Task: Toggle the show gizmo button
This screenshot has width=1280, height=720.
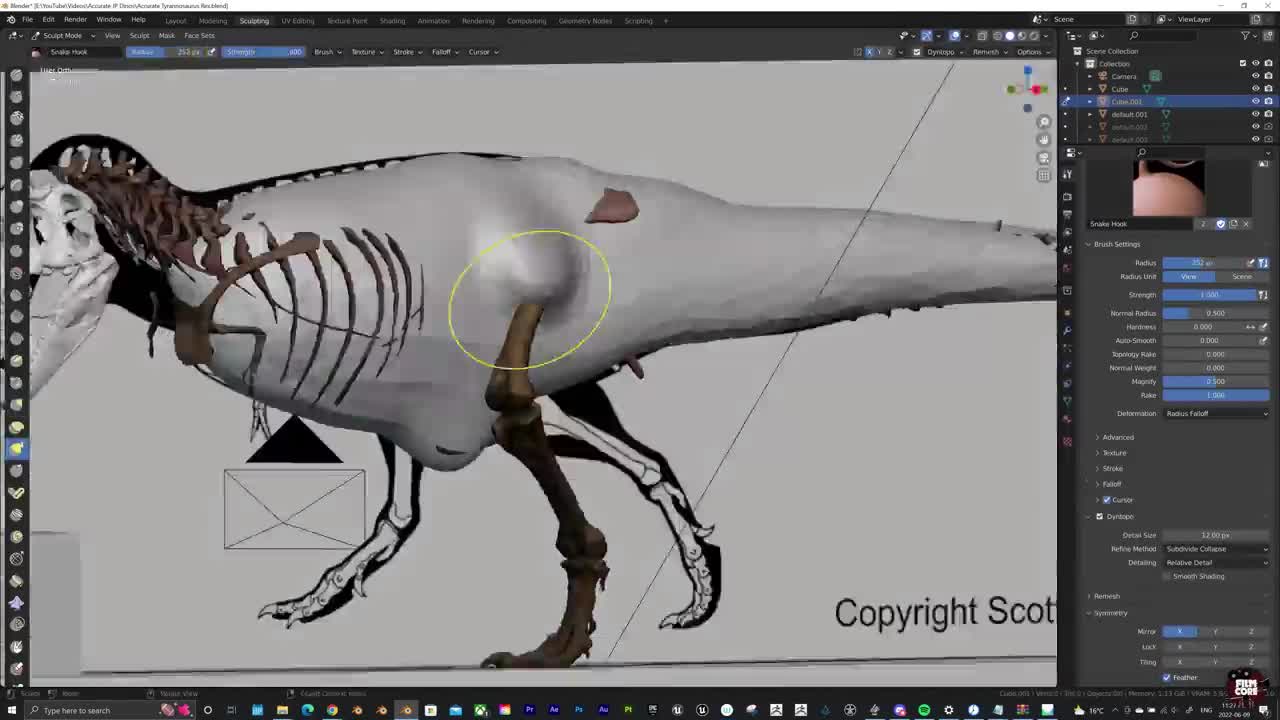Action: (x=926, y=36)
